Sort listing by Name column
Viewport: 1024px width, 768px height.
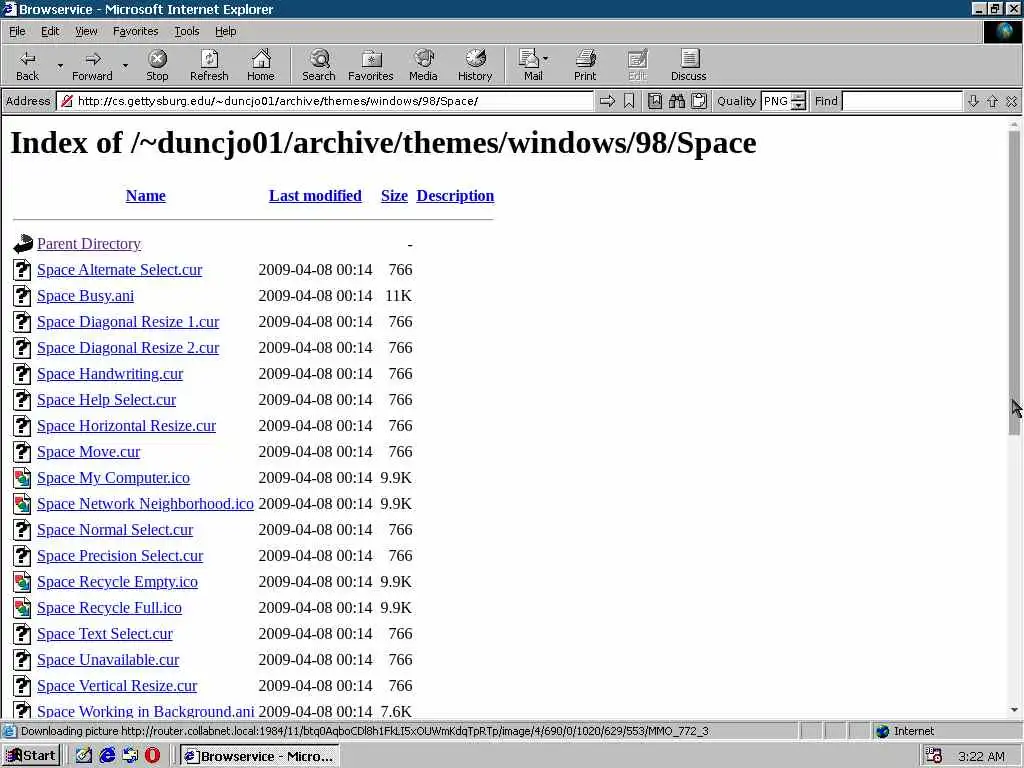tap(146, 196)
